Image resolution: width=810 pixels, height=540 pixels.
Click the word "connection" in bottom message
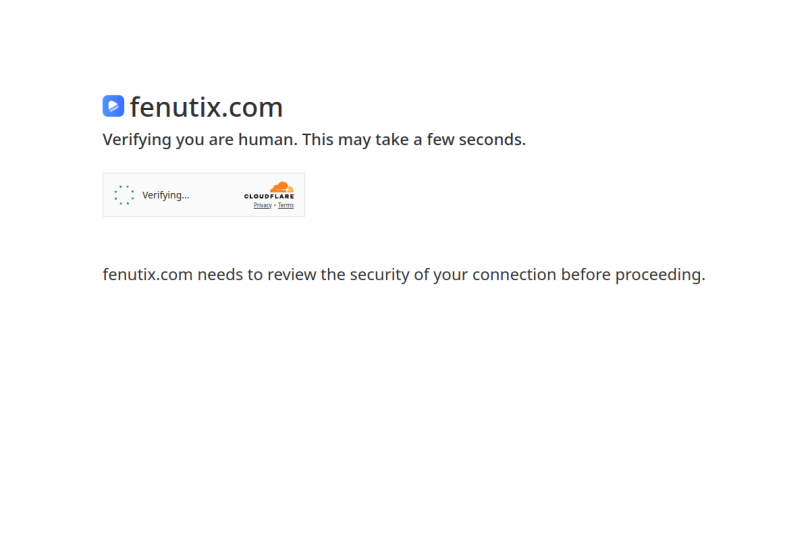coord(514,274)
